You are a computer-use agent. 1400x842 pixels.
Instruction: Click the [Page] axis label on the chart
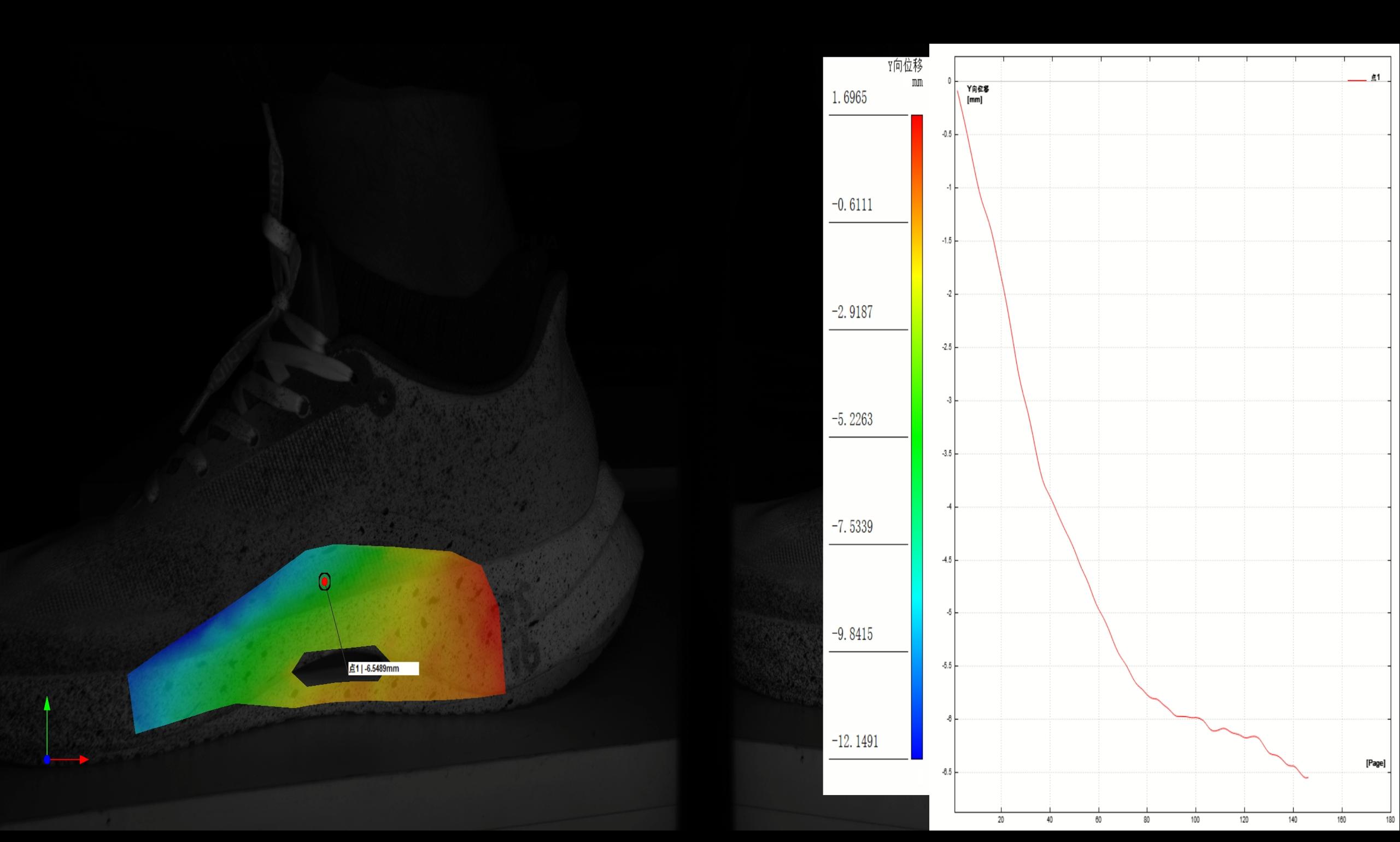point(1375,763)
